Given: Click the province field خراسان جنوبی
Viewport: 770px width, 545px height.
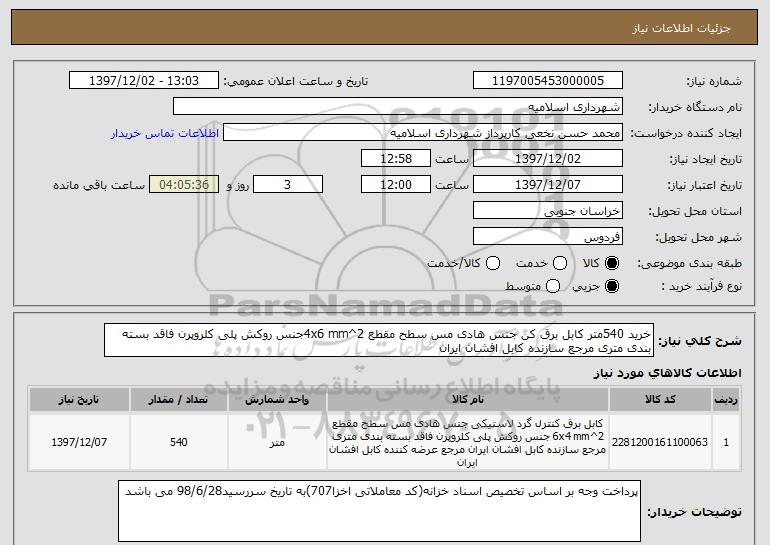Looking at the screenshot, I should click(548, 211).
